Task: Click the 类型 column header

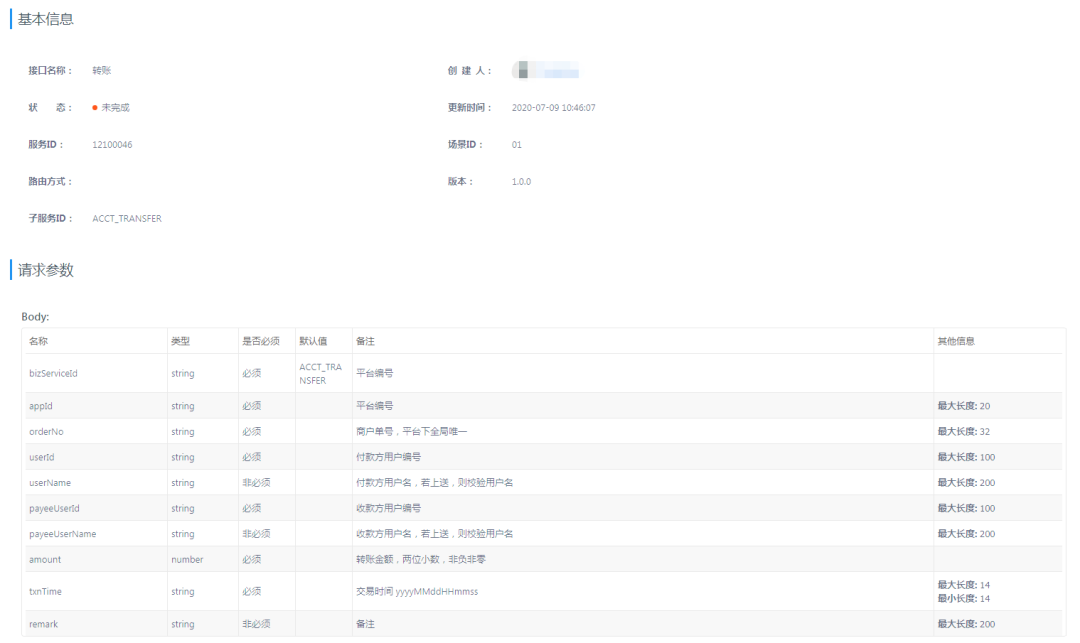Action: coord(179,340)
